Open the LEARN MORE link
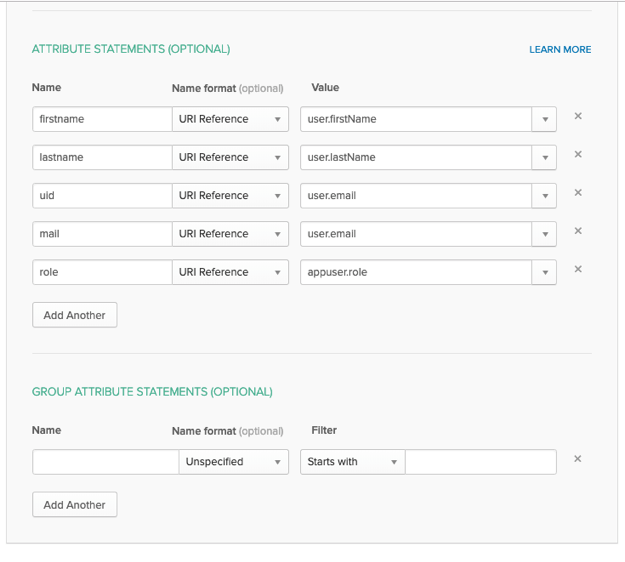This screenshot has height=562, width=625. pos(560,49)
